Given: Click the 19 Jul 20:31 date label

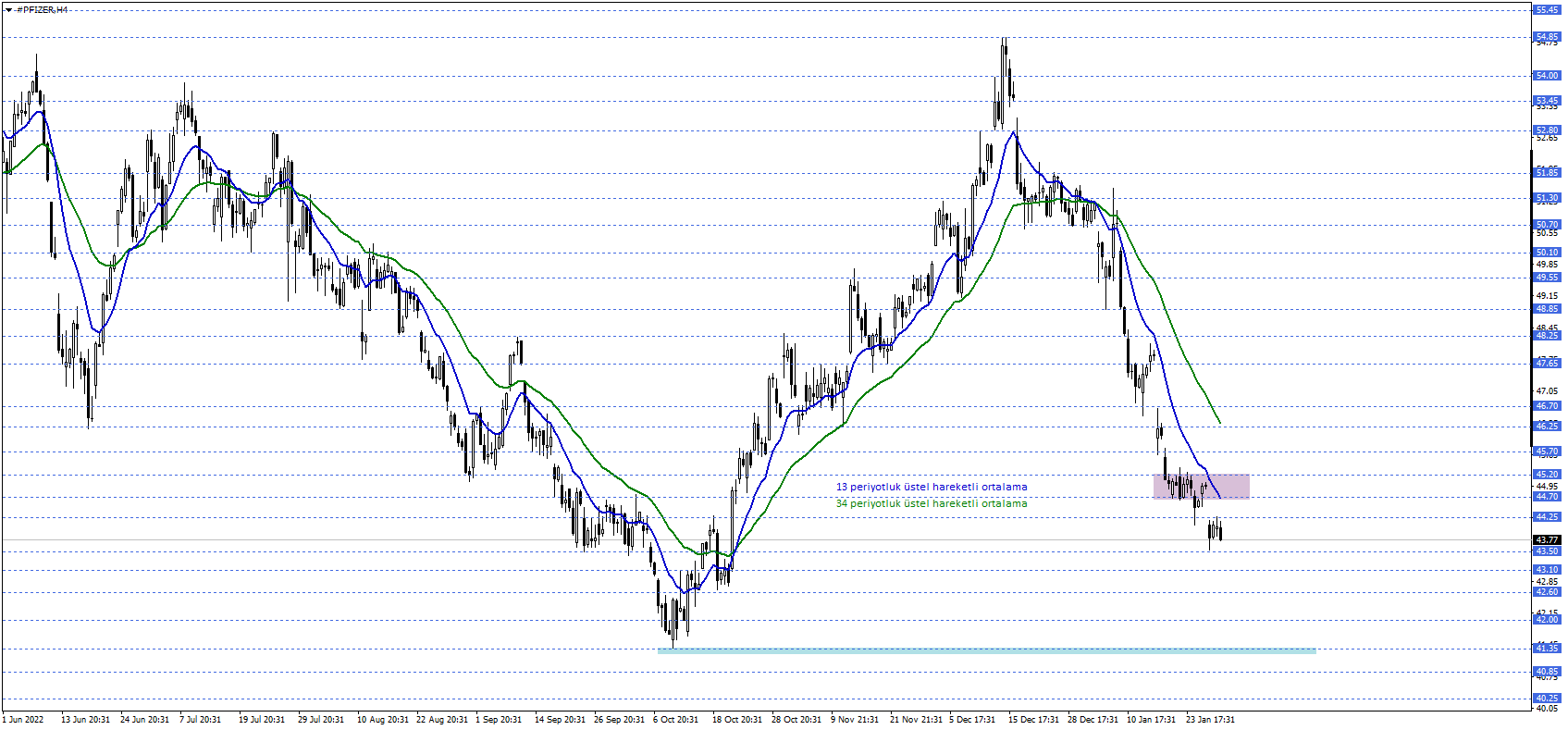Looking at the screenshot, I should click(262, 720).
